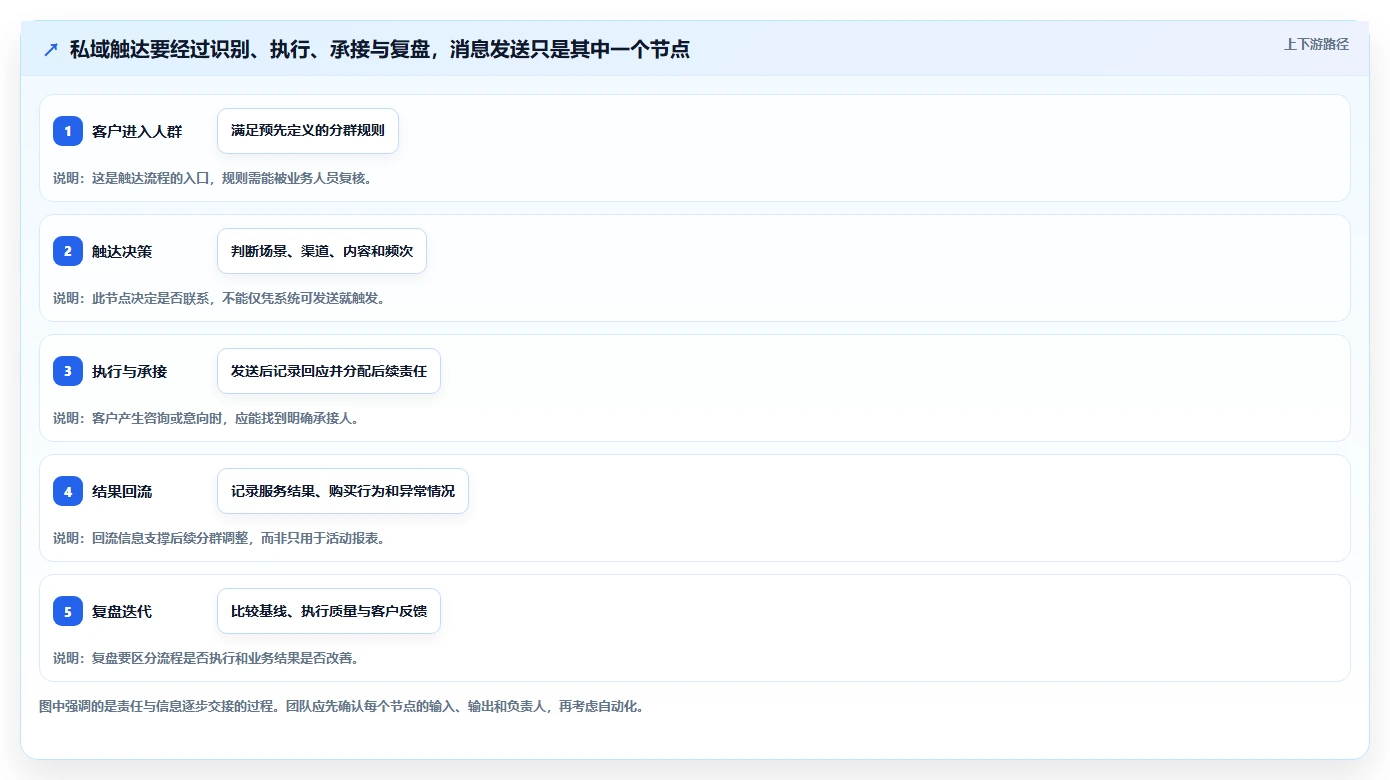Click the note 此节点决定是否联系，不能仅凭系统可发送就触发

pos(219,298)
